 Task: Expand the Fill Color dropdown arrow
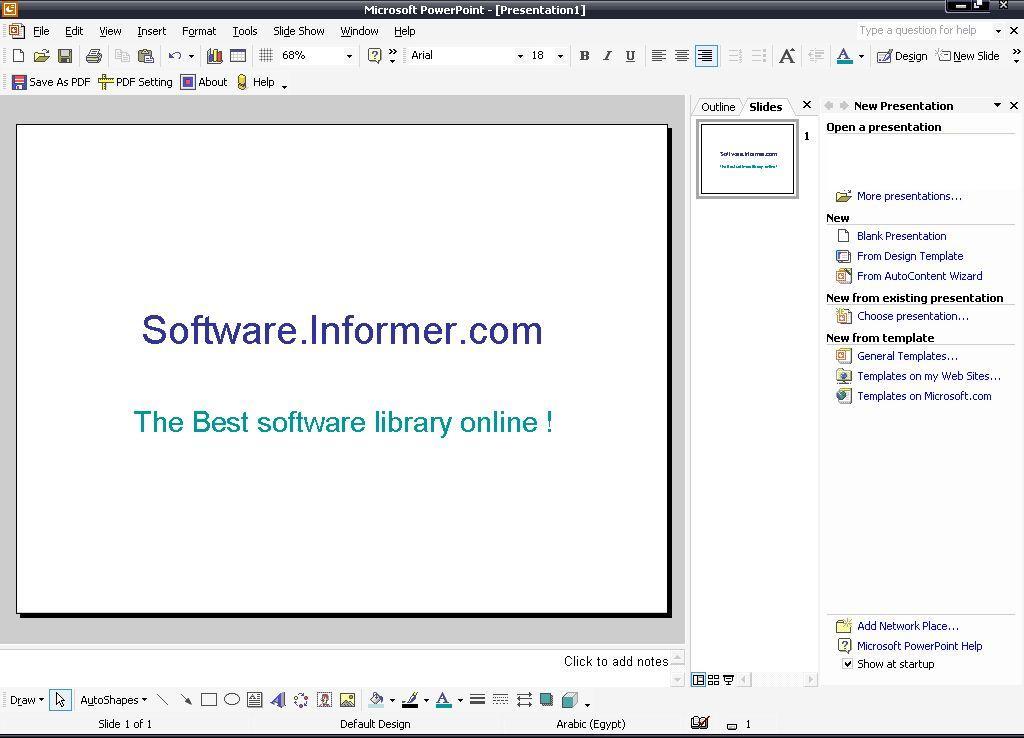coord(392,701)
